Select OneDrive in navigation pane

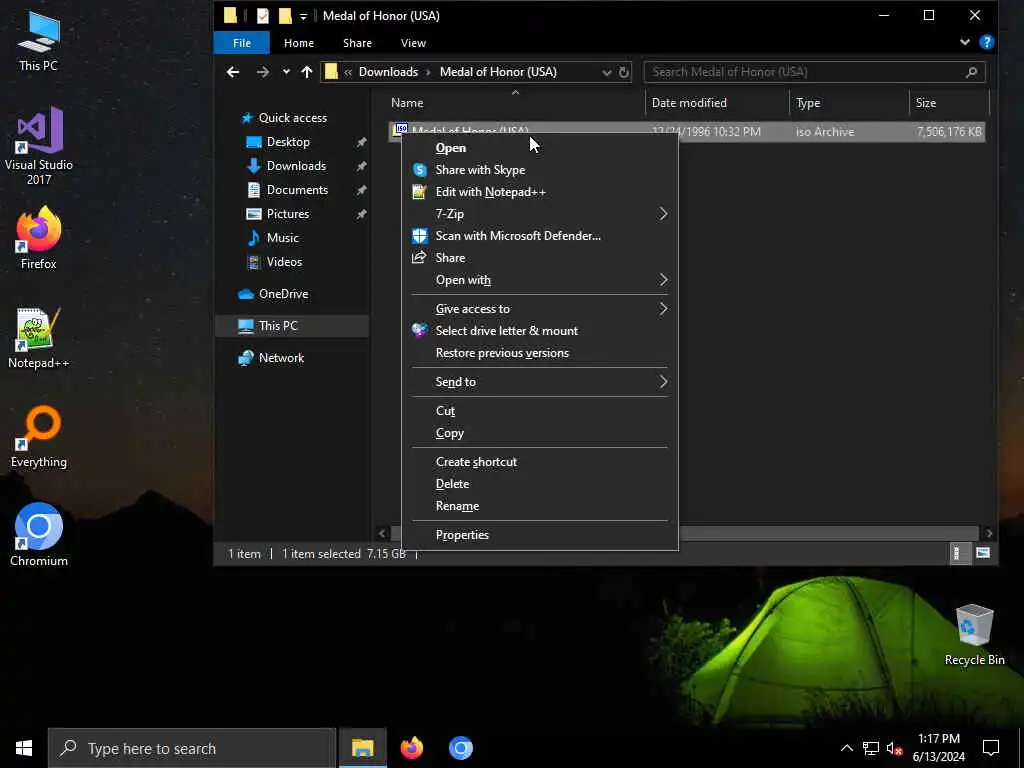283,294
